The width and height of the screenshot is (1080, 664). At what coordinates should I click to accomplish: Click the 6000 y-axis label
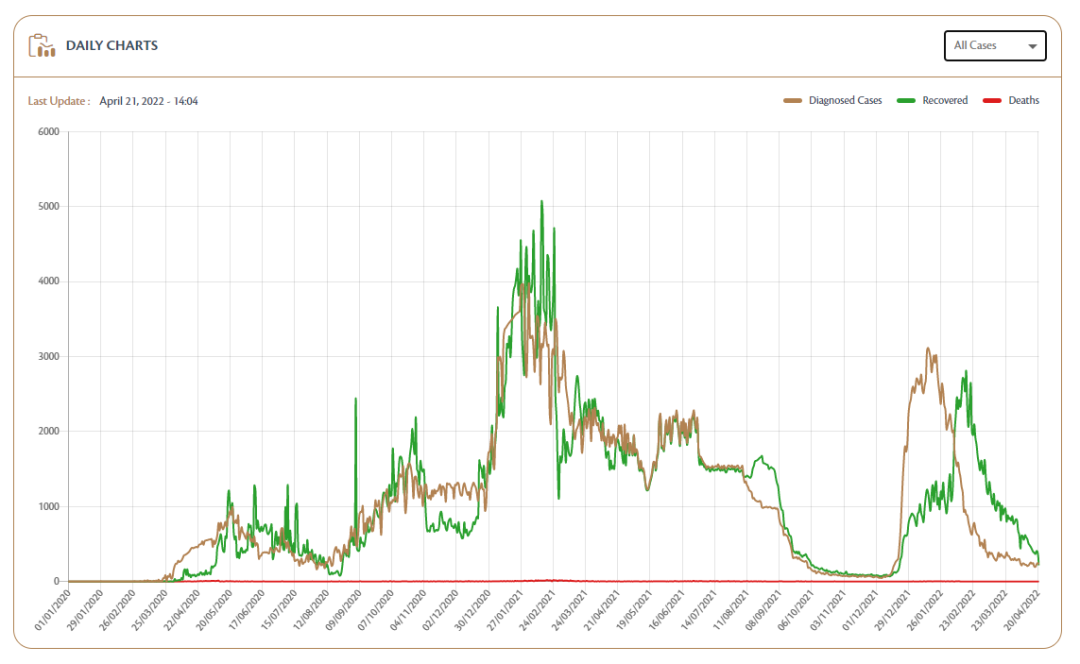pos(49,132)
